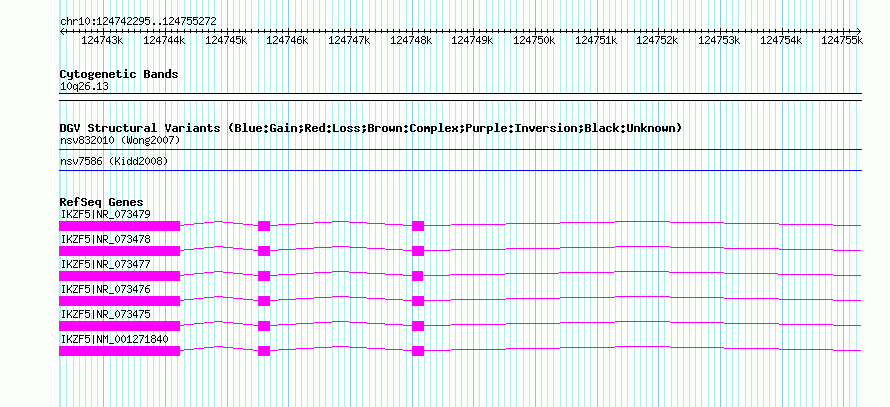Click the 124744k ruler tick label
Screen dimensions: 890x407
coord(164,40)
